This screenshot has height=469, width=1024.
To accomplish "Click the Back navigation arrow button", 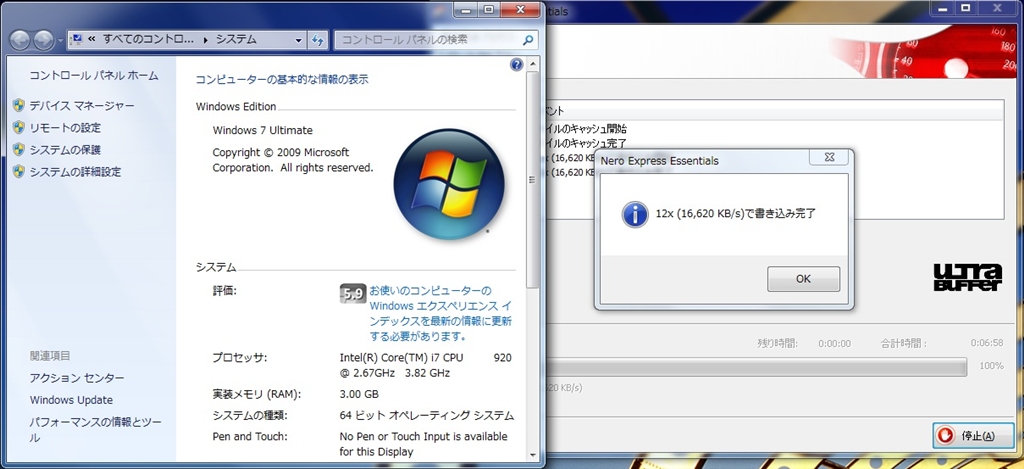I will pos(19,40).
